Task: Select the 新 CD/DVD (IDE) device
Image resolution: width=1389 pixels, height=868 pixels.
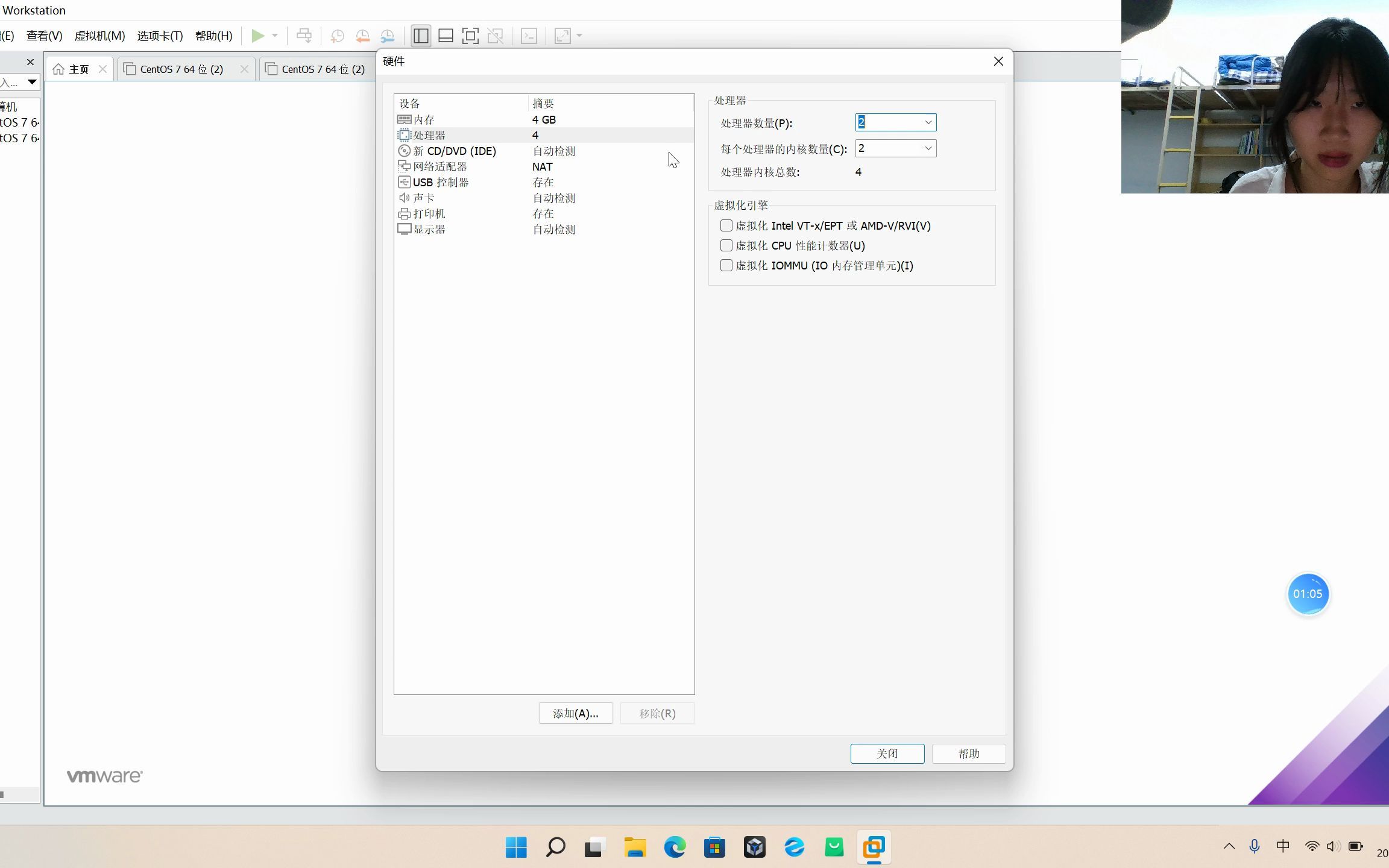Action: 544,151
